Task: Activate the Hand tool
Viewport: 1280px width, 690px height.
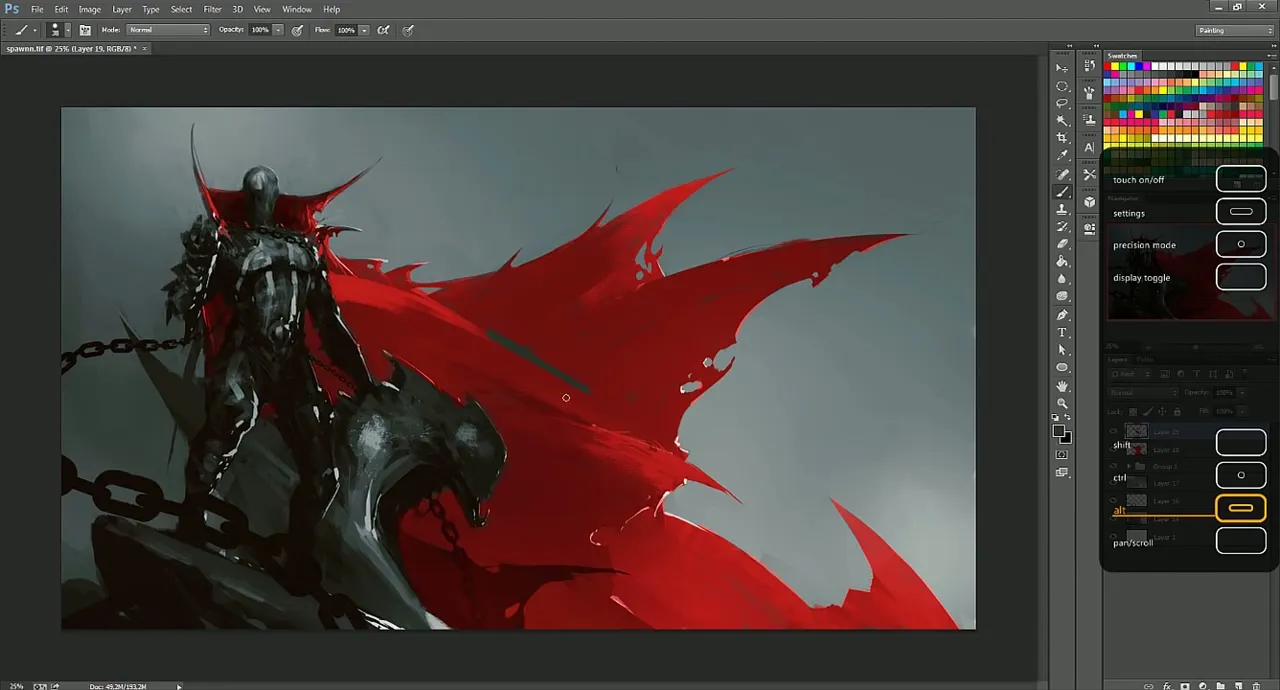Action: (x=1062, y=386)
